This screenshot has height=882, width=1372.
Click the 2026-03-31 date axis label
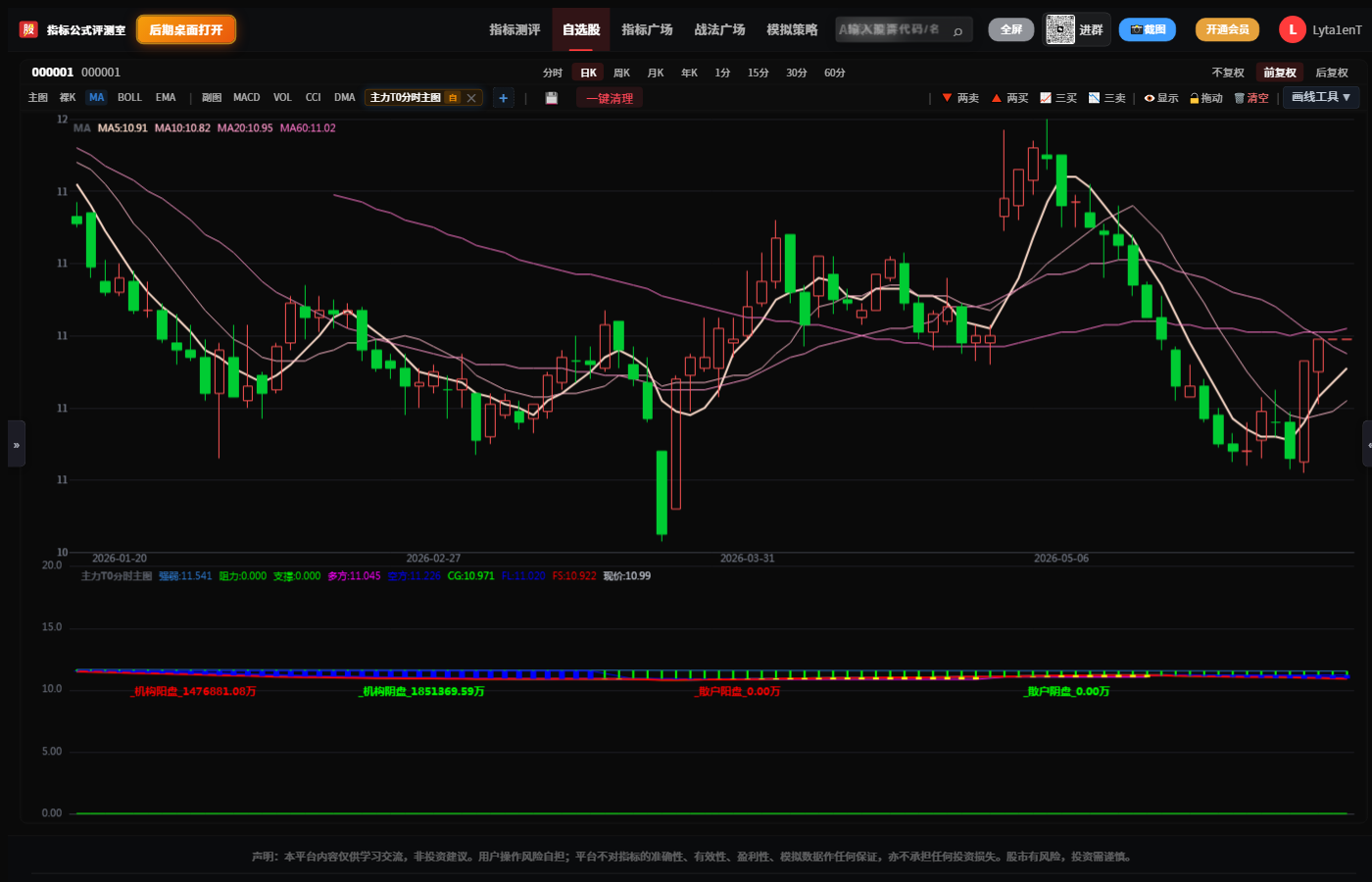coord(747,559)
